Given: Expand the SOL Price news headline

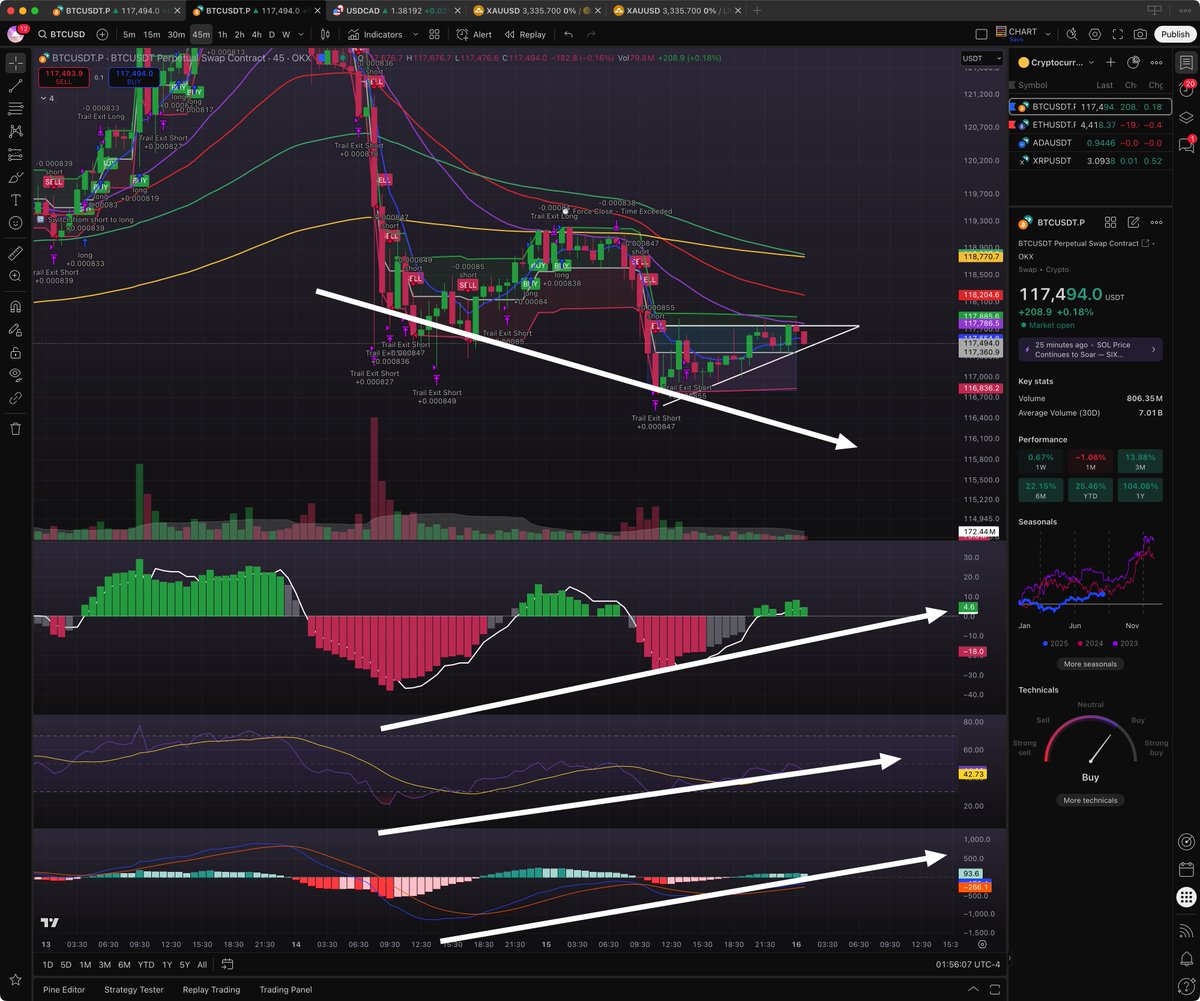Looking at the screenshot, I should (1090, 350).
